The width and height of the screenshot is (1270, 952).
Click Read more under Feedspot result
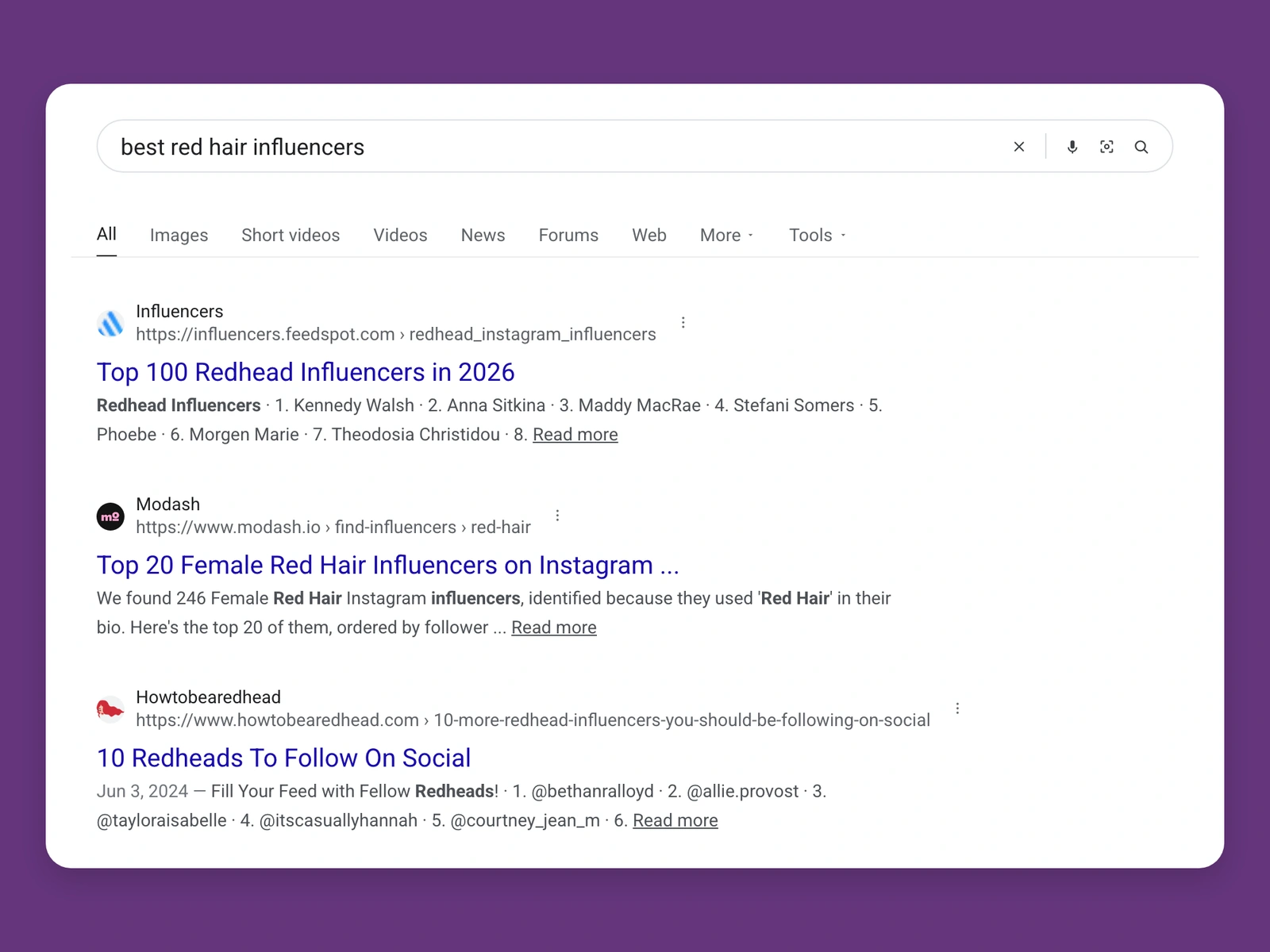pos(575,435)
